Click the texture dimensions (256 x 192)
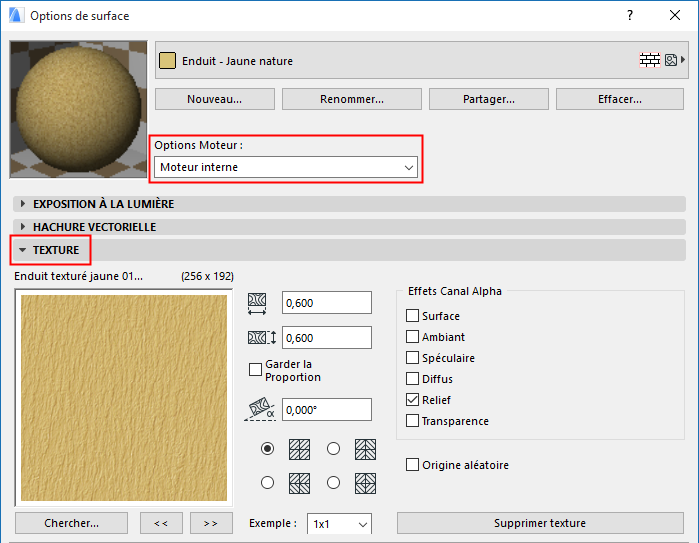This screenshot has height=543, width=699. click(x=207, y=276)
